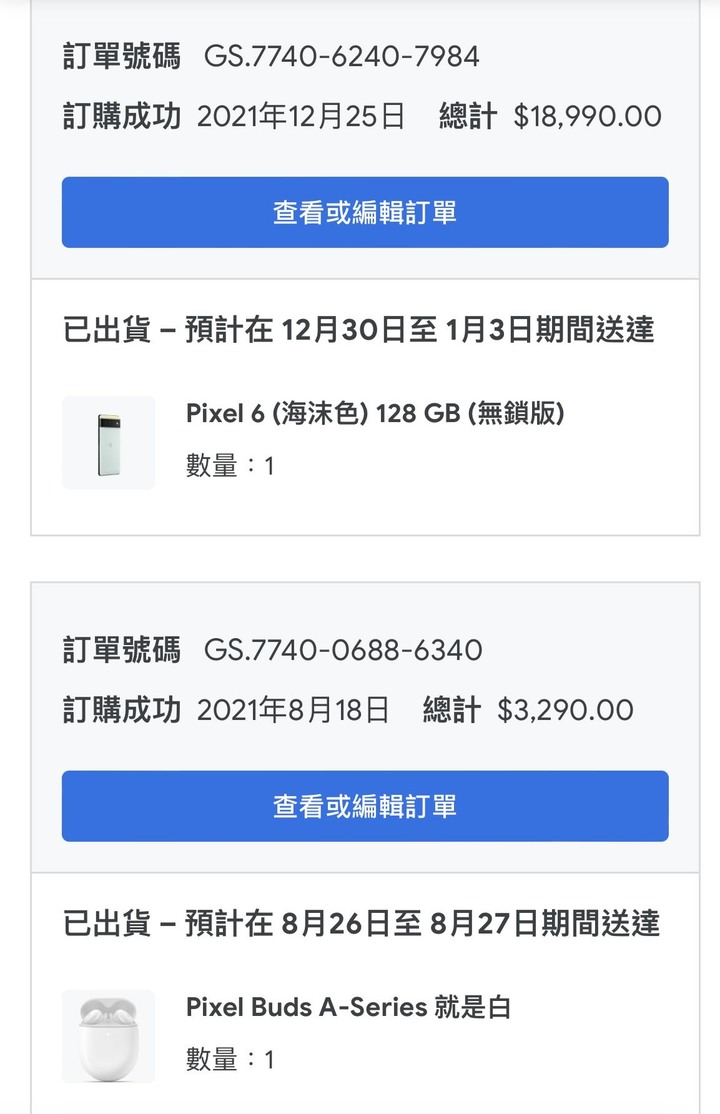Click the 數量：1 text under Pixel 6
The image size is (720, 1114).
230,465
